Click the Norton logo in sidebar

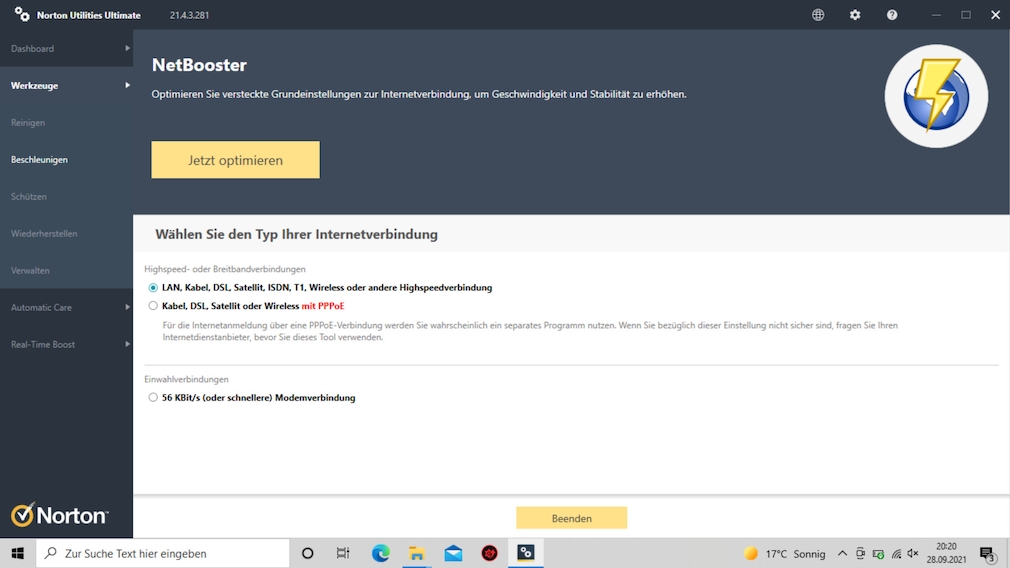click(59, 515)
